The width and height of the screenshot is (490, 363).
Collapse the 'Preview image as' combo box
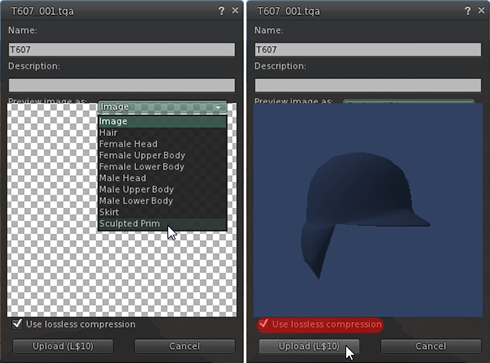click(x=162, y=107)
